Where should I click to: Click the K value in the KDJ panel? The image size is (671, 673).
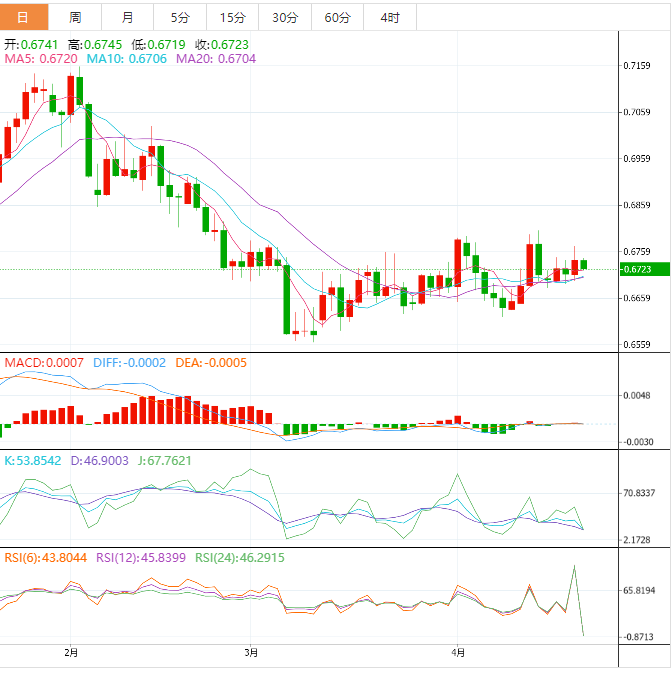[33, 461]
